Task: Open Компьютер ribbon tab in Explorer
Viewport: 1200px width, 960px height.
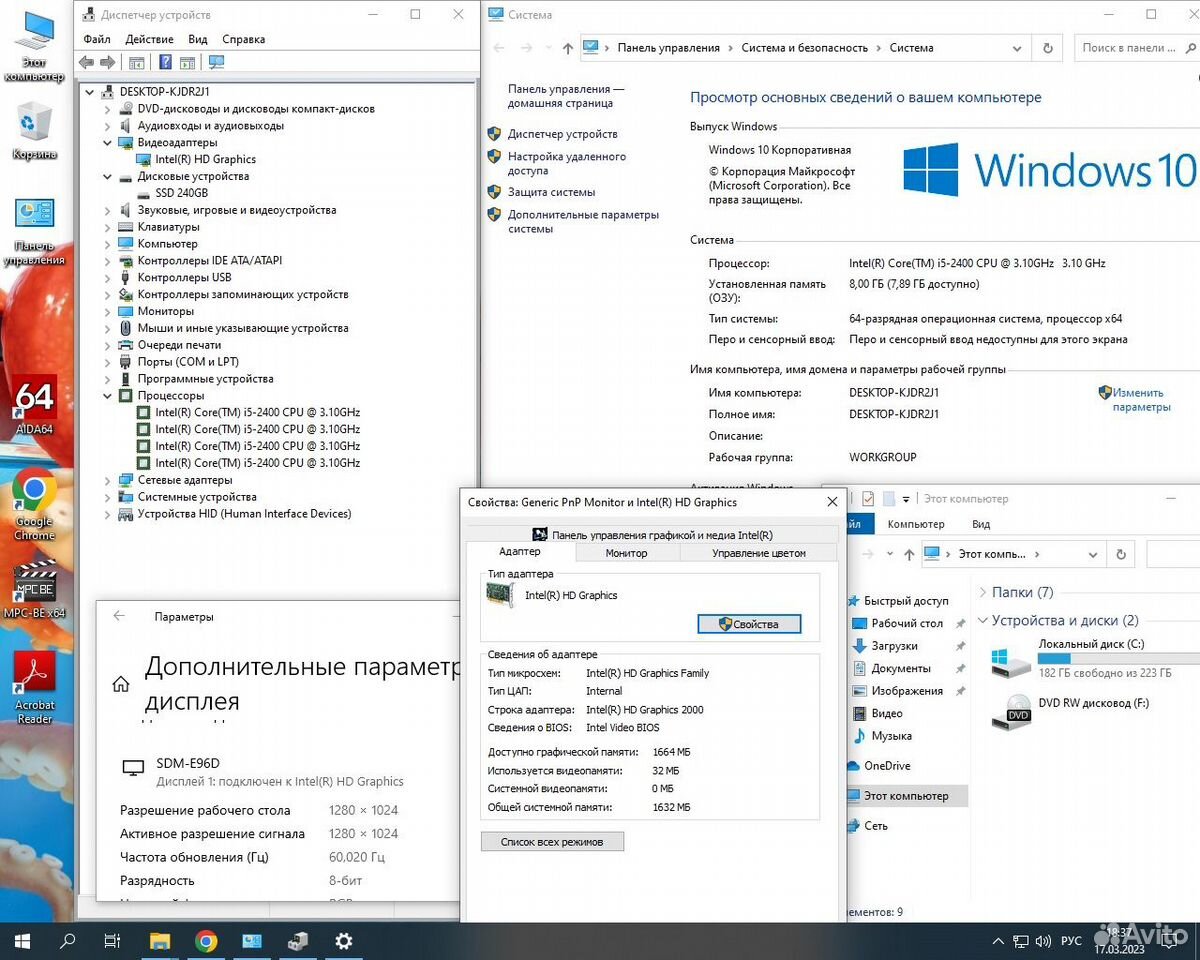Action: [x=915, y=524]
